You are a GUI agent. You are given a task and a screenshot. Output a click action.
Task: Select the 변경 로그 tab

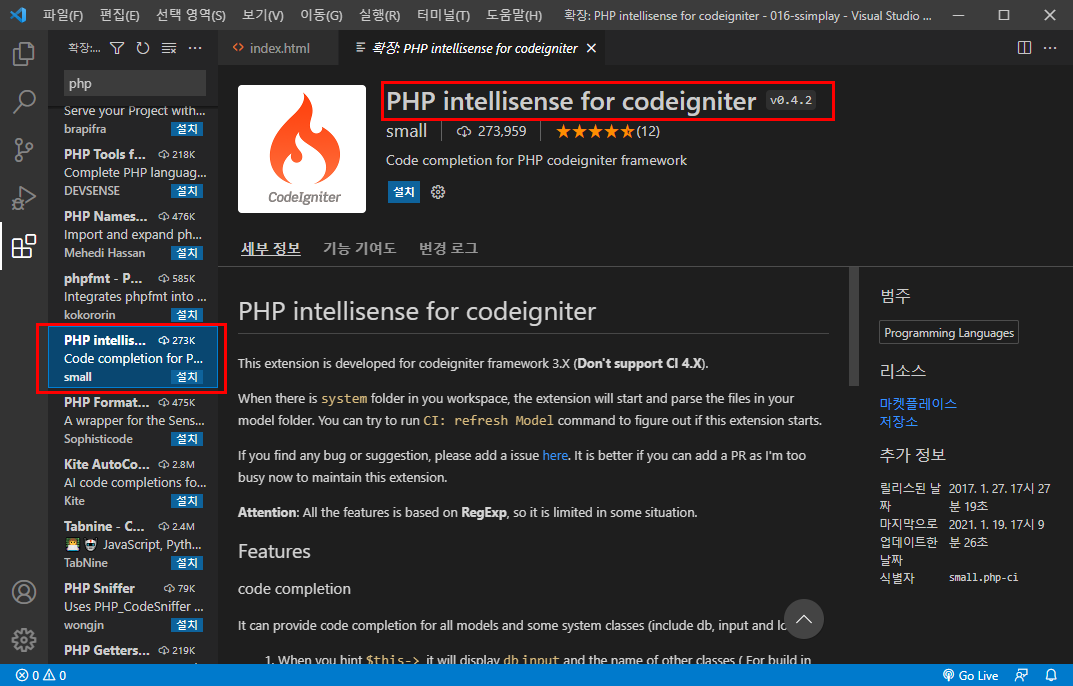[x=448, y=248]
